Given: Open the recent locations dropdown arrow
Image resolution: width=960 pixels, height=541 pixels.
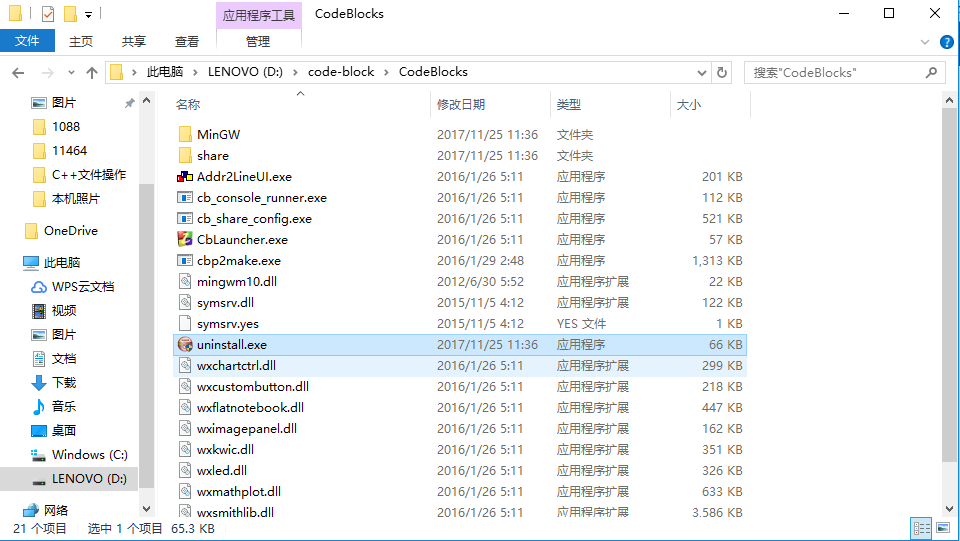Looking at the screenshot, I should pyautogui.click(x=71, y=73).
